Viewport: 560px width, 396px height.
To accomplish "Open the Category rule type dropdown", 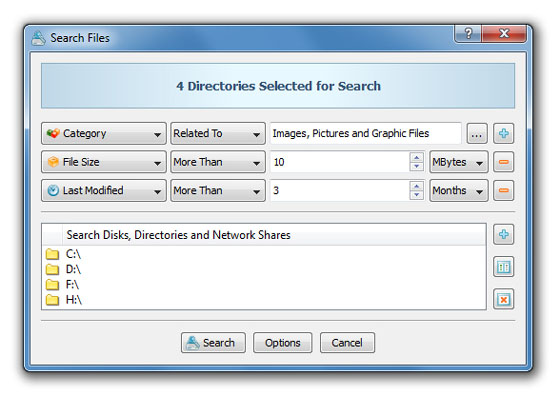I will tap(104, 134).
